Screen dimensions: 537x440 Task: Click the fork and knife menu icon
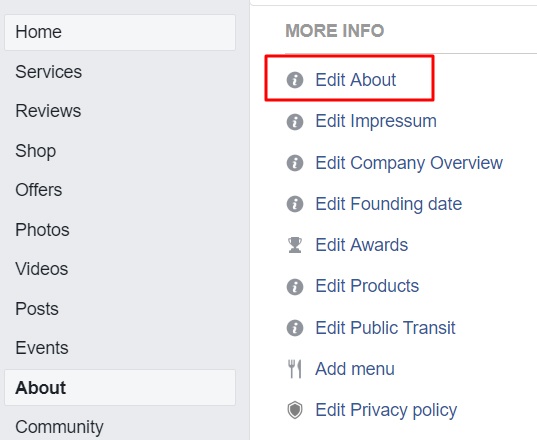295,369
